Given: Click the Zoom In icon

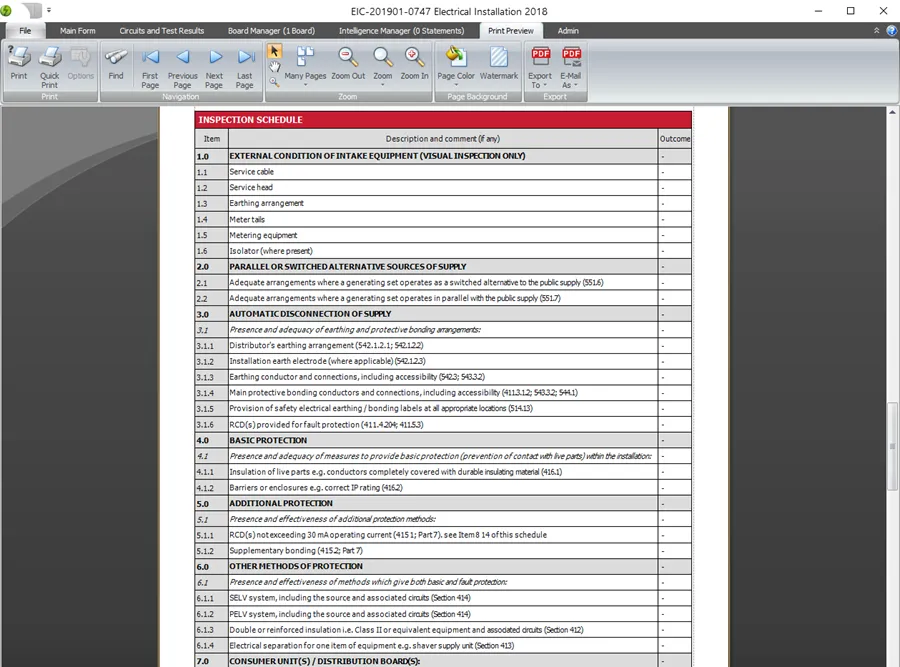Looking at the screenshot, I should pos(414,60).
